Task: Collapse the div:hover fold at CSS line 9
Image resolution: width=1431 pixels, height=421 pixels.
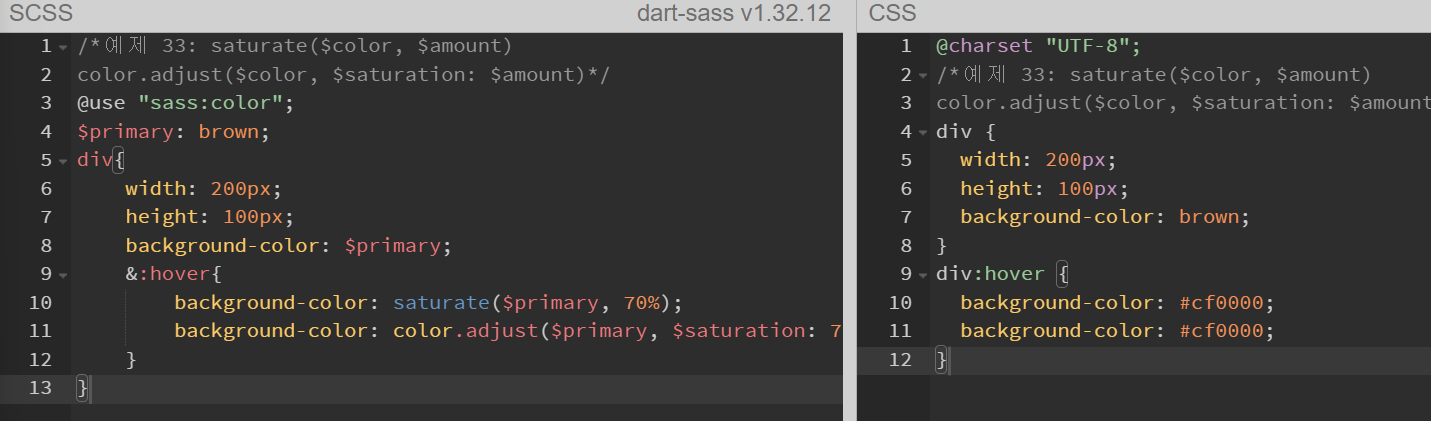Action: (921, 275)
